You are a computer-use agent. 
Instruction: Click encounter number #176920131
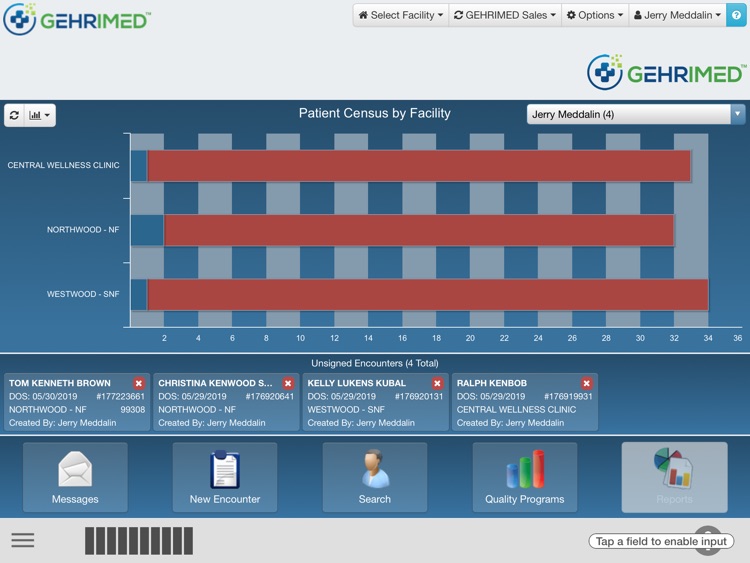[x=419, y=397]
